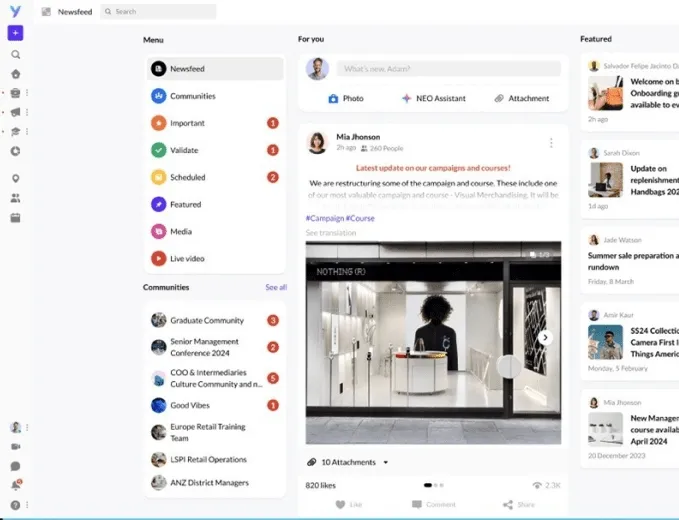Go to home icon in left sidebar
The width and height of the screenshot is (679, 520).
click(x=16, y=74)
